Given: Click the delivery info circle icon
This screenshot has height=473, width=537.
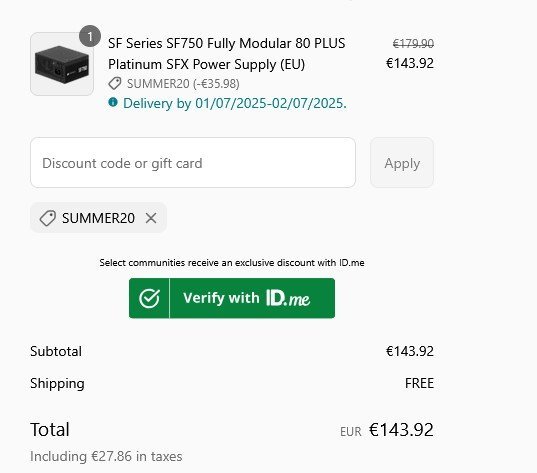Looking at the screenshot, I should (113, 102).
